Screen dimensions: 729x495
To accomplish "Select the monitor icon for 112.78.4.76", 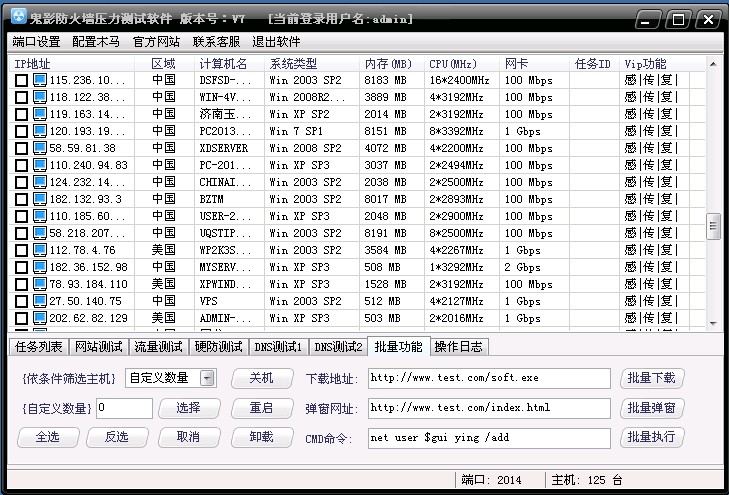I will 40,250.
